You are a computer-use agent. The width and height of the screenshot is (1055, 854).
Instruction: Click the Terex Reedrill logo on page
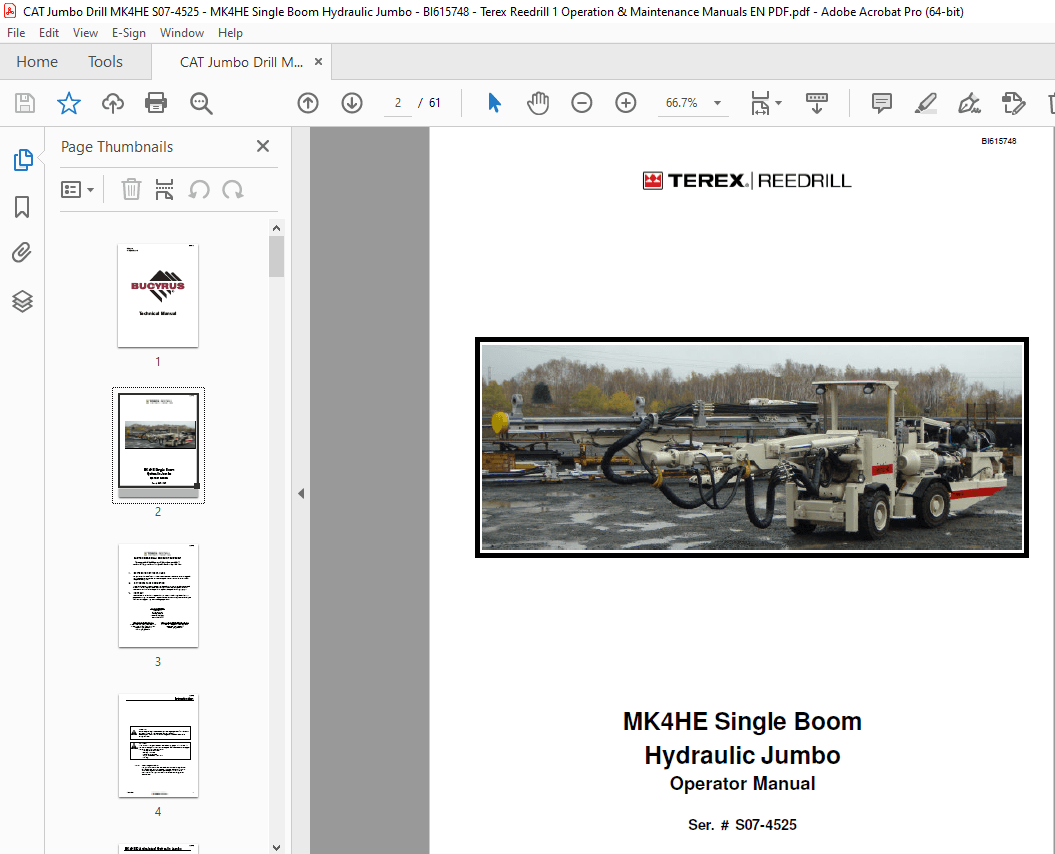coord(747,180)
